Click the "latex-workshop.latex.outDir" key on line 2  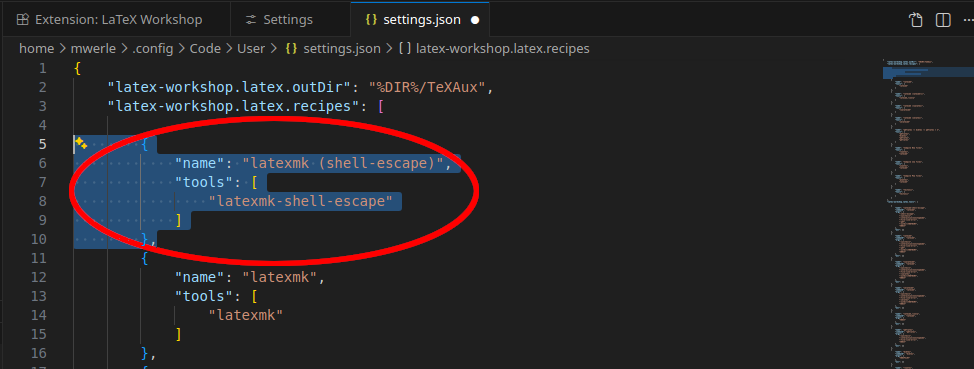(230, 87)
